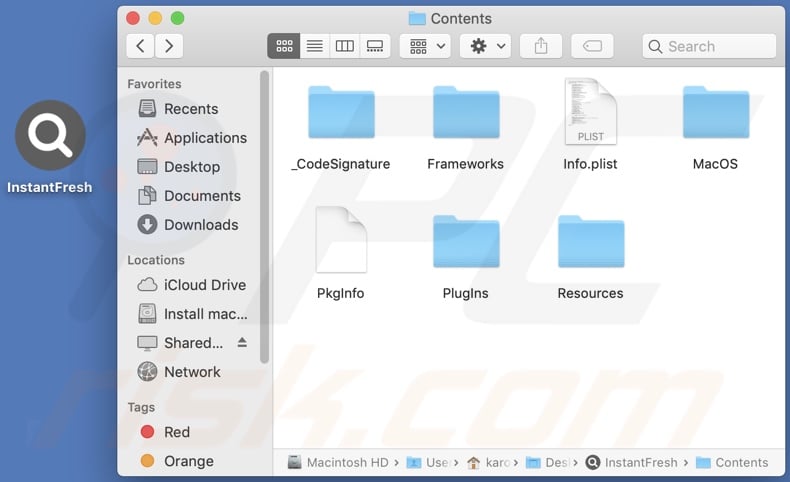
Task: Go forward with the right arrow button
Action: pyautogui.click(x=169, y=46)
